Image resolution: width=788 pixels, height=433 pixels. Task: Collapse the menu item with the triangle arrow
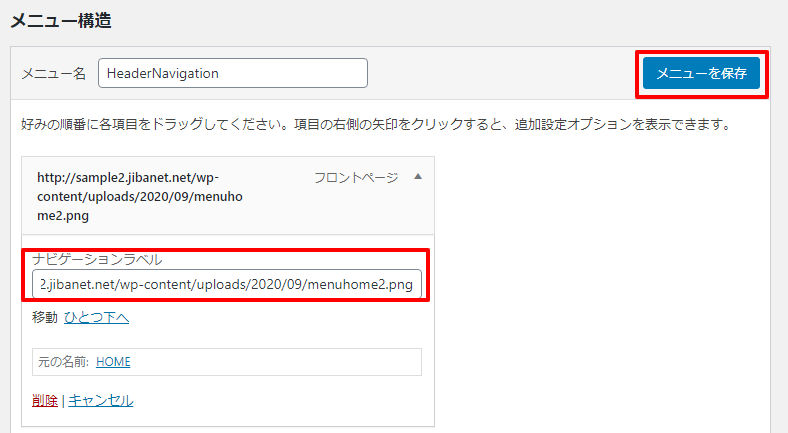(418, 176)
